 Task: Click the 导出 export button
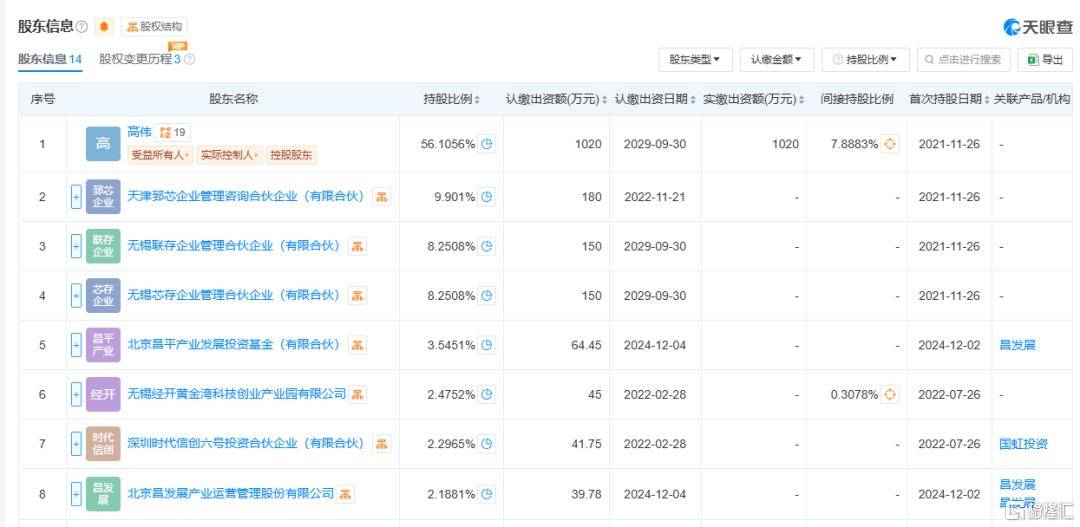point(1045,60)
